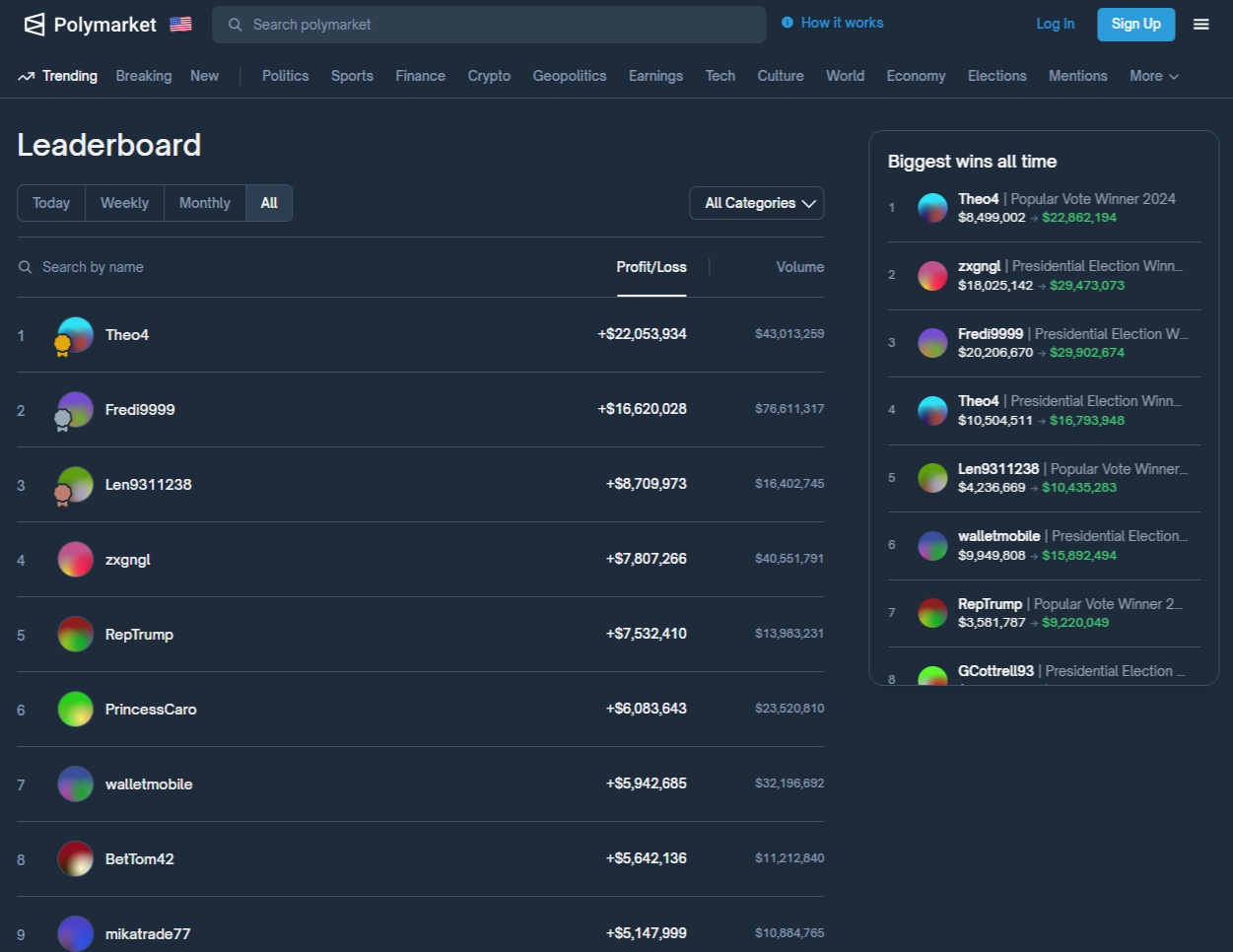Click the Trending arrow icon
The height and width of the screenshot is (952, 1233).
(27, 77)
